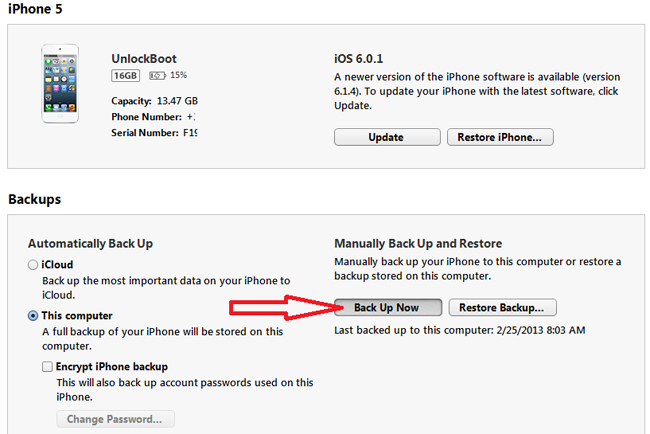
Task: Click the Restore Backup... button
Action: click(502, 308)
